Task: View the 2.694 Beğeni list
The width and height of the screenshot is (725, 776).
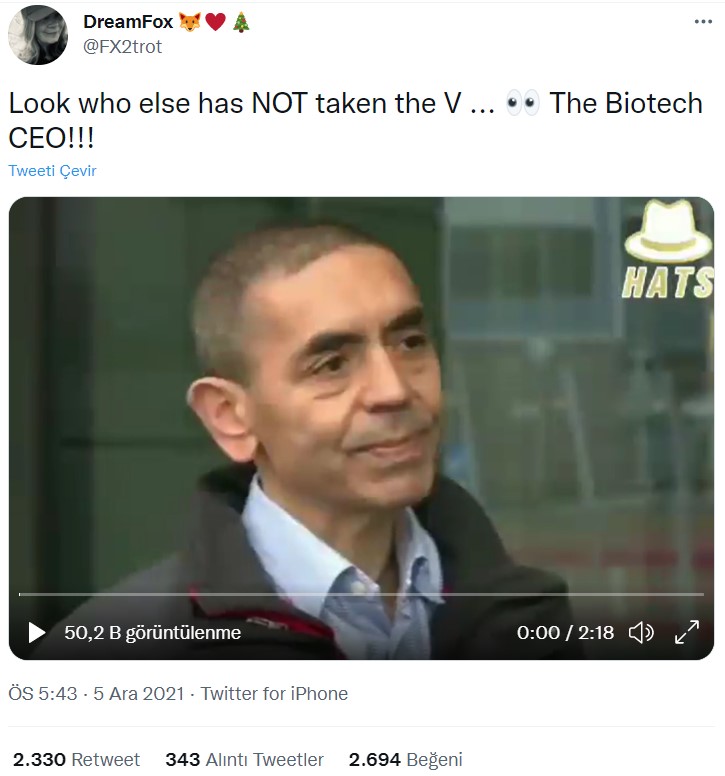Action: [405, 759]
